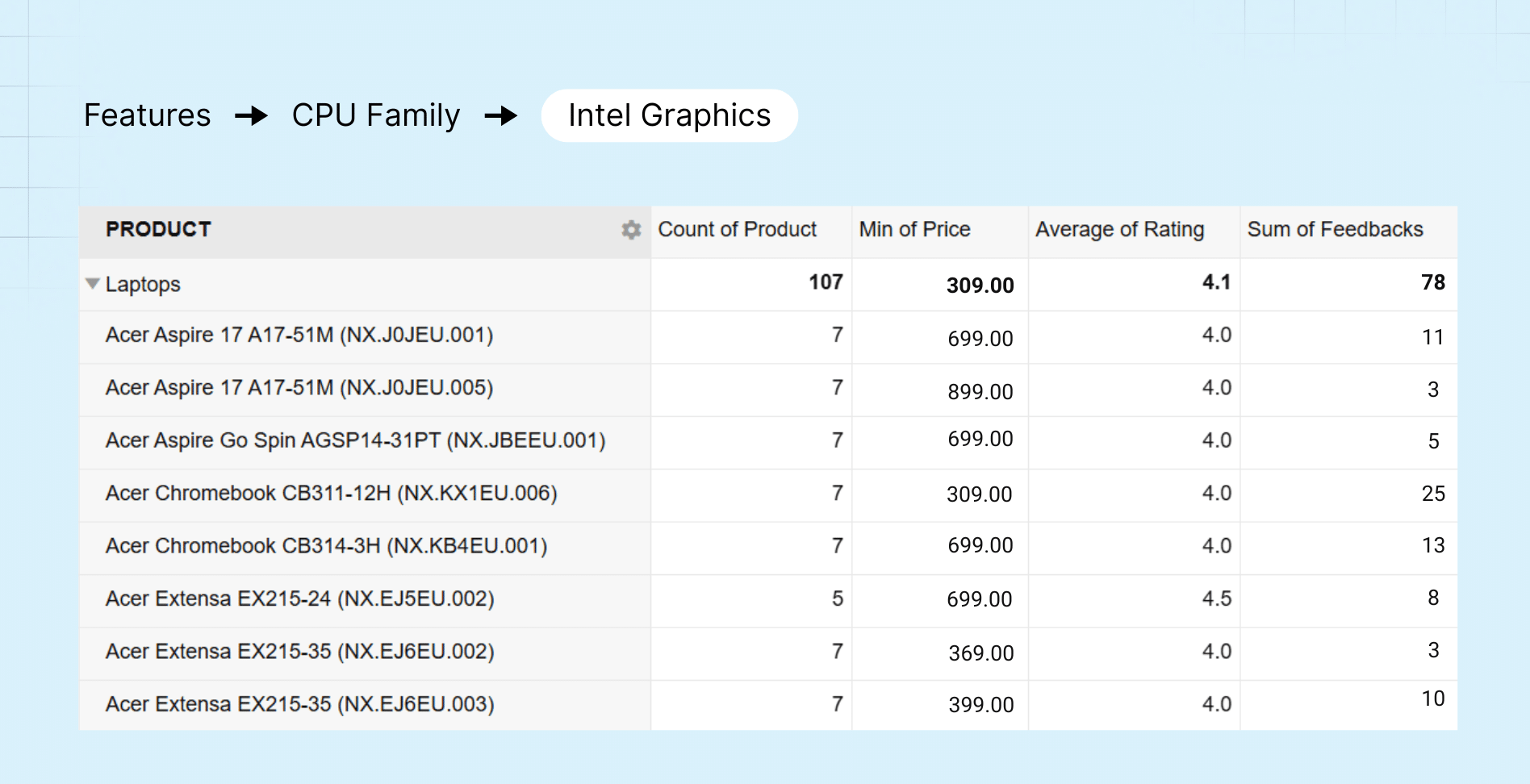Click the Features breadcrumb

147,115
